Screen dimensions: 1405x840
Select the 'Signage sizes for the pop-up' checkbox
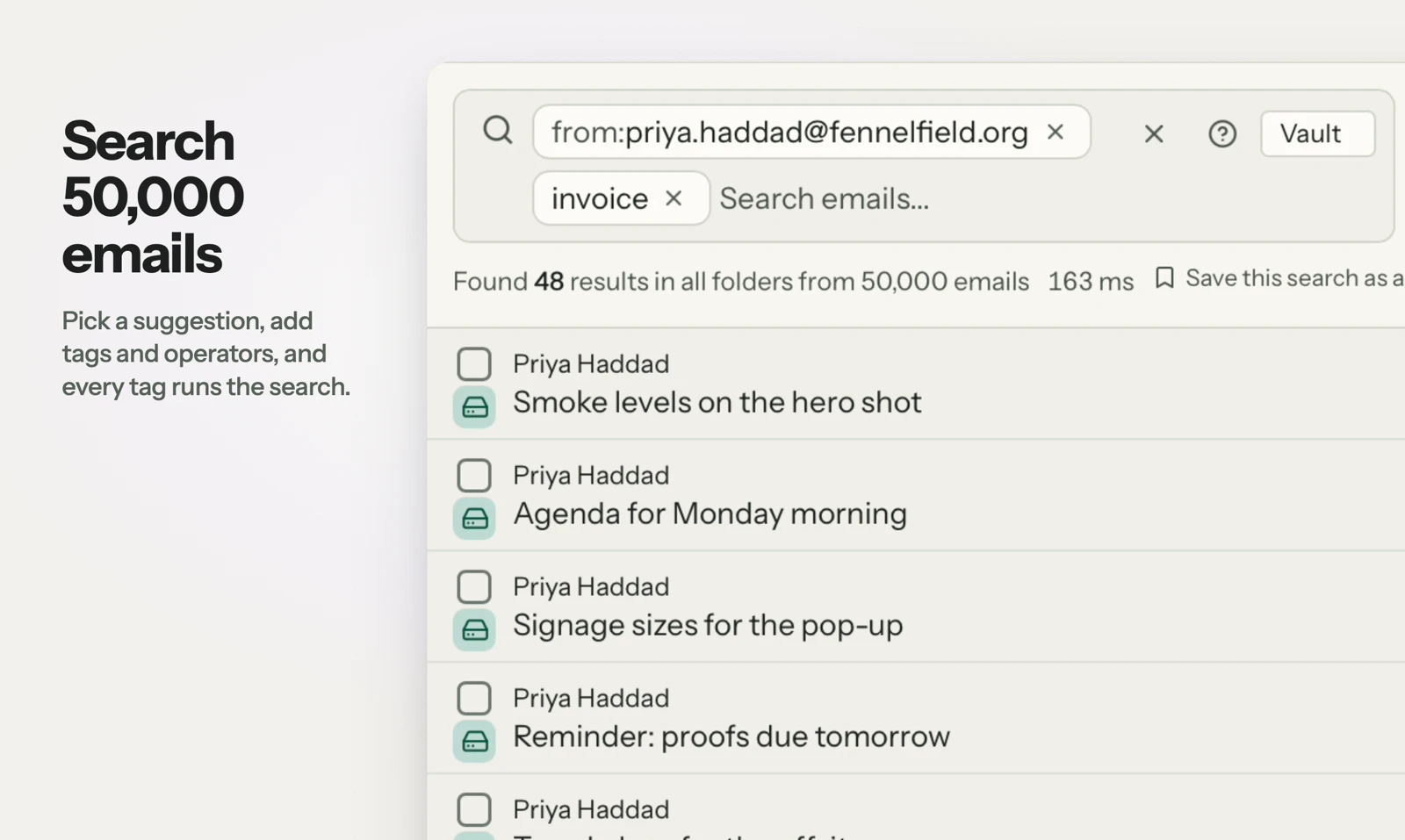[x=474, y=586]
